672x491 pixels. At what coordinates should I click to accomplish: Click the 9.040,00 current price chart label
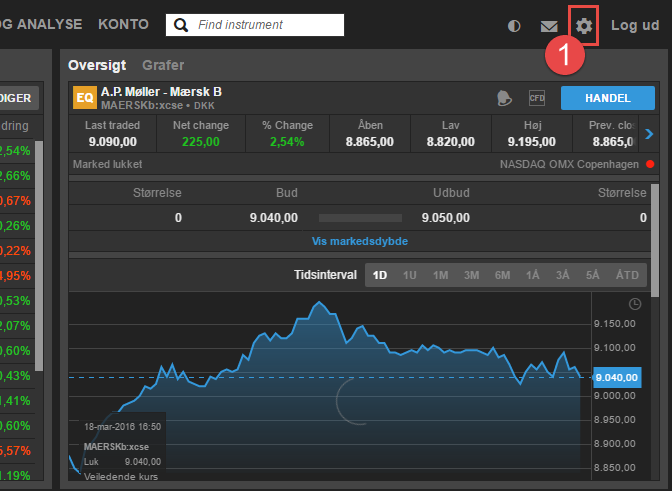[617, 377]
